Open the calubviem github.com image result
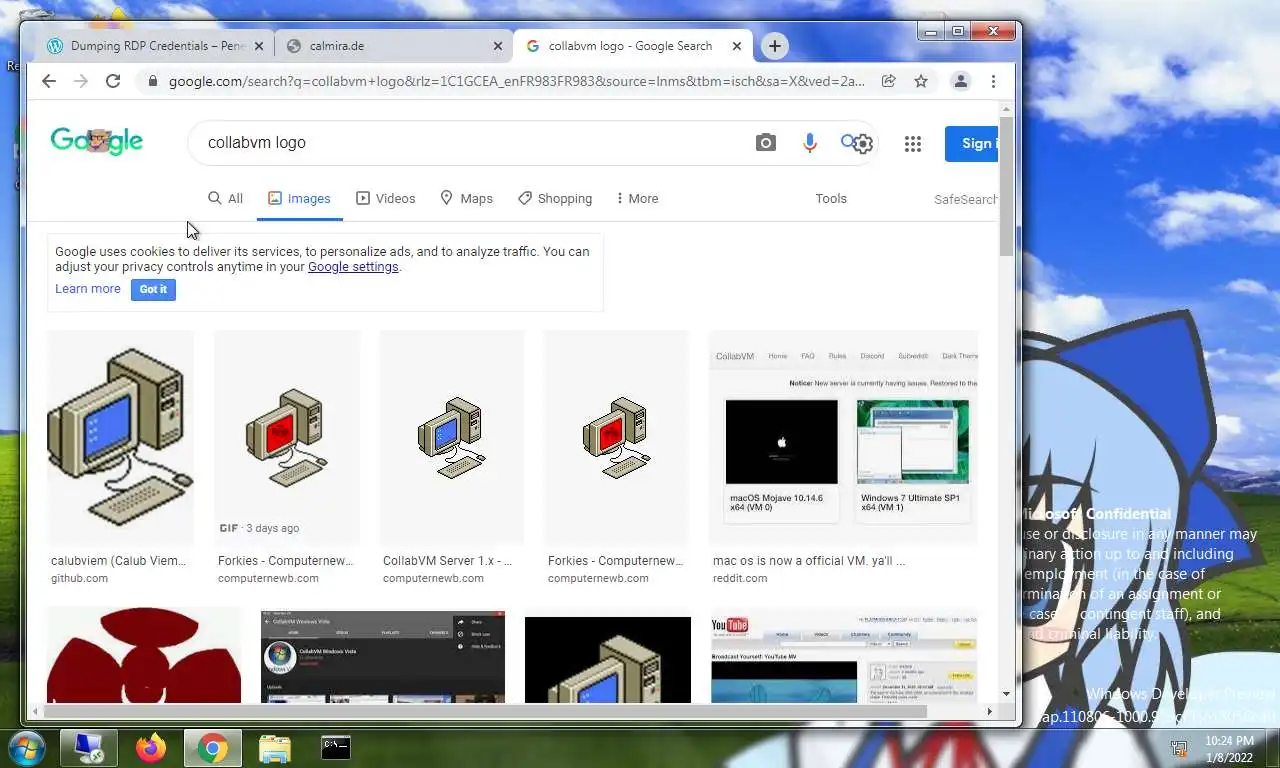Viewport: 1280px width, 768px height. [121, 437]
